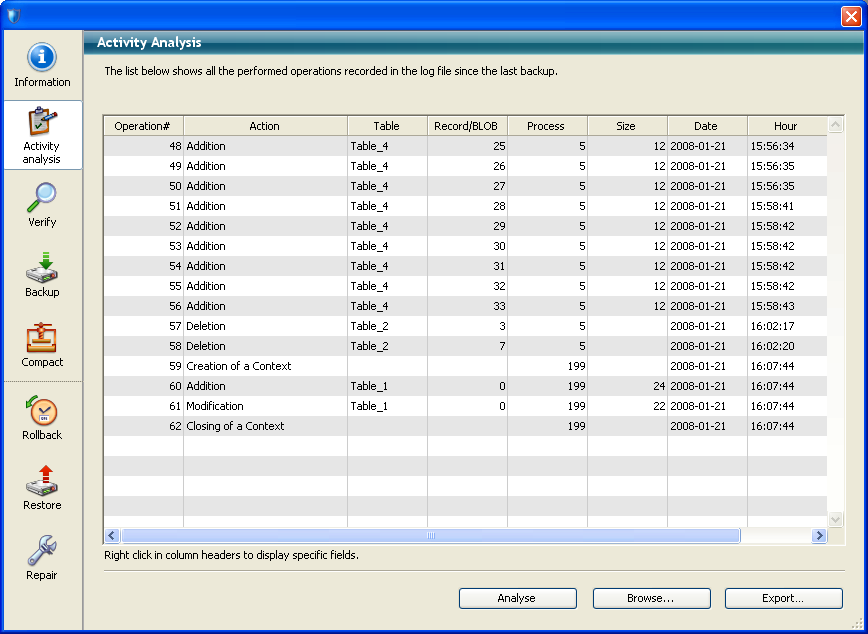Click the Backup drive icon
Image resolution: width=868 pixels, height=634 pixels.
click(42, 267)
